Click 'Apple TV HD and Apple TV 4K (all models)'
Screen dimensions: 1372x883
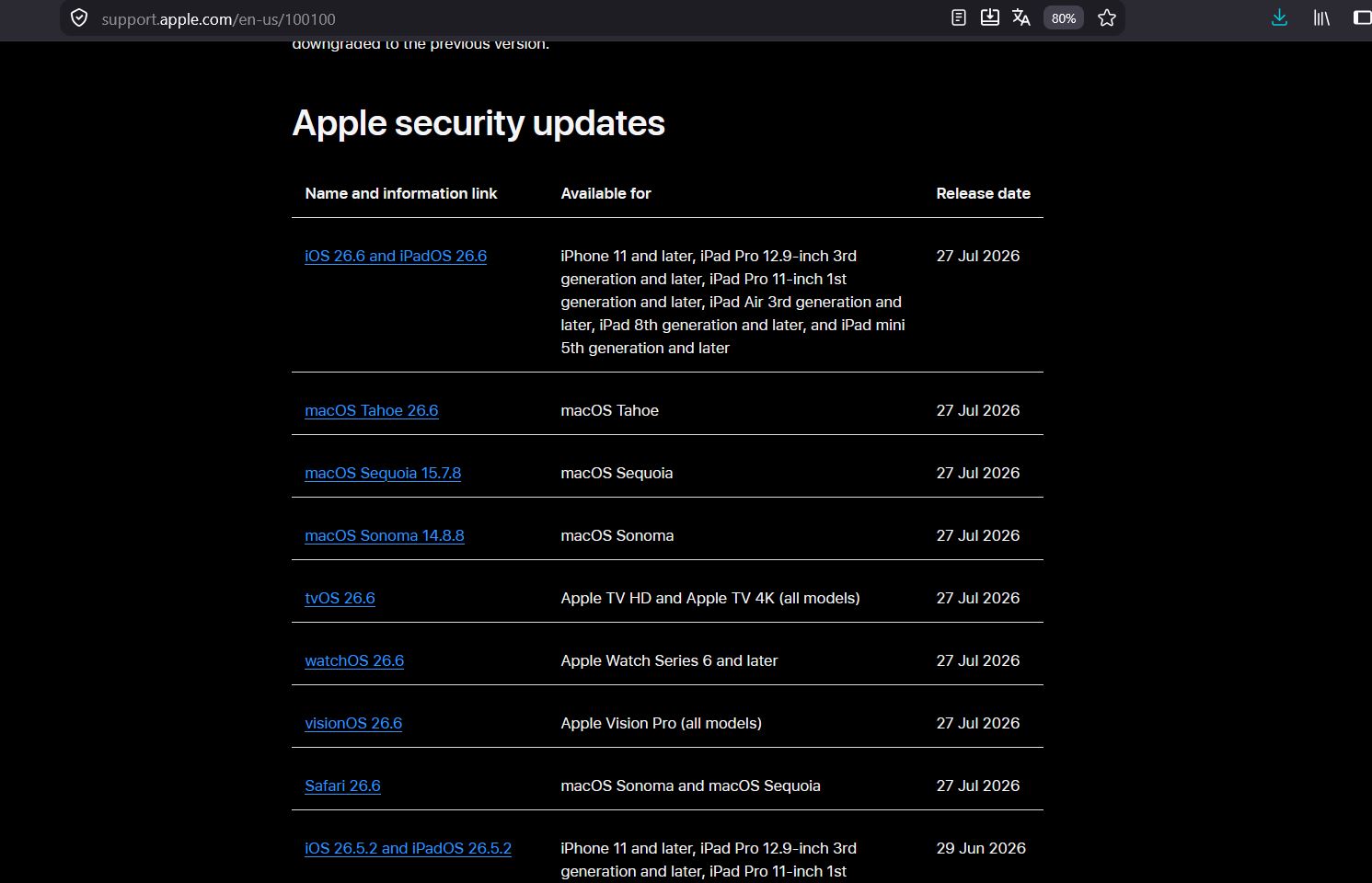(x=710, y=599)
